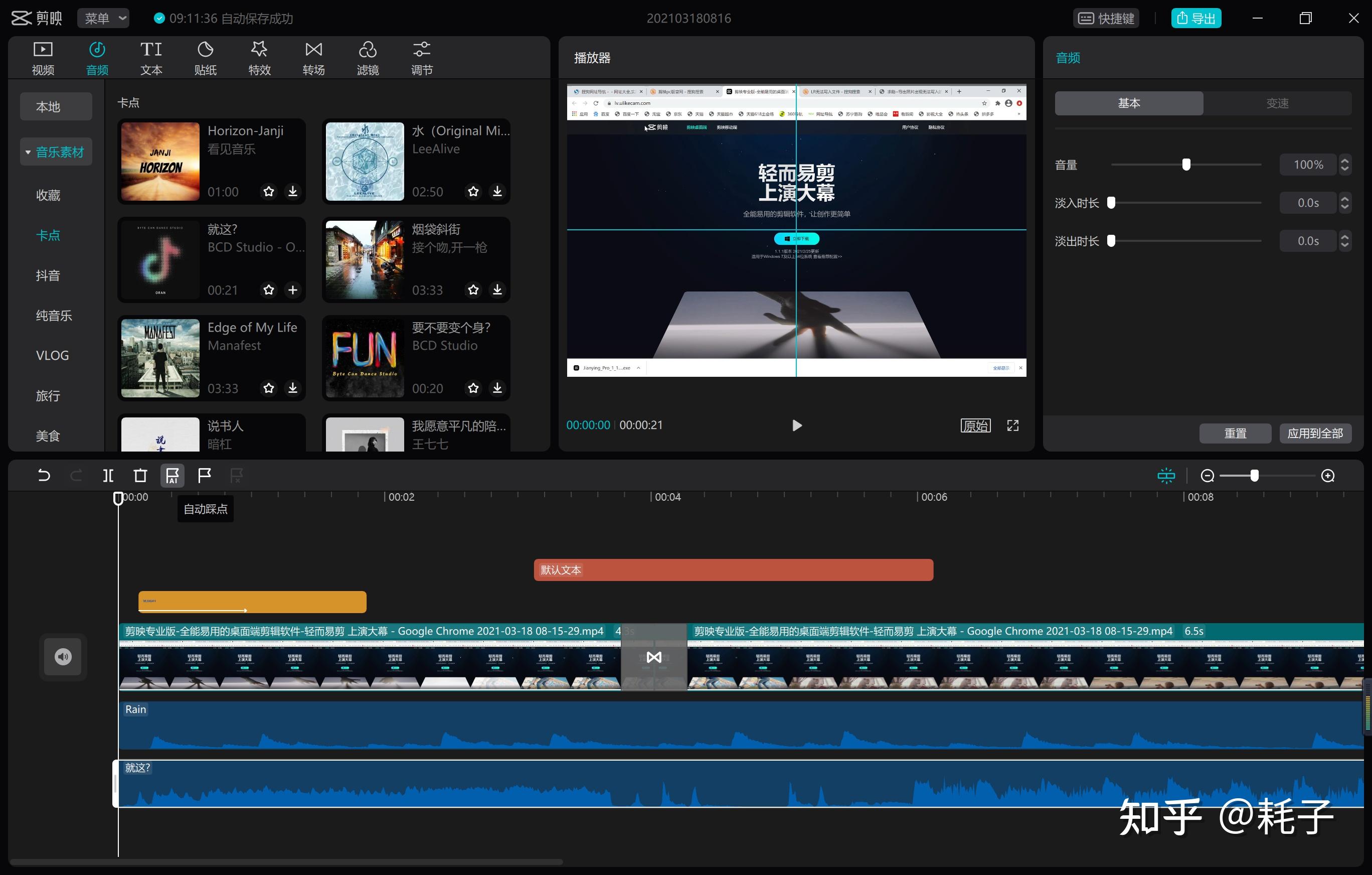Image resolution: width=1372 pixels, height=875 pixels.
Task: Open the 特效 effects panel icon
Action: [259, 58]
